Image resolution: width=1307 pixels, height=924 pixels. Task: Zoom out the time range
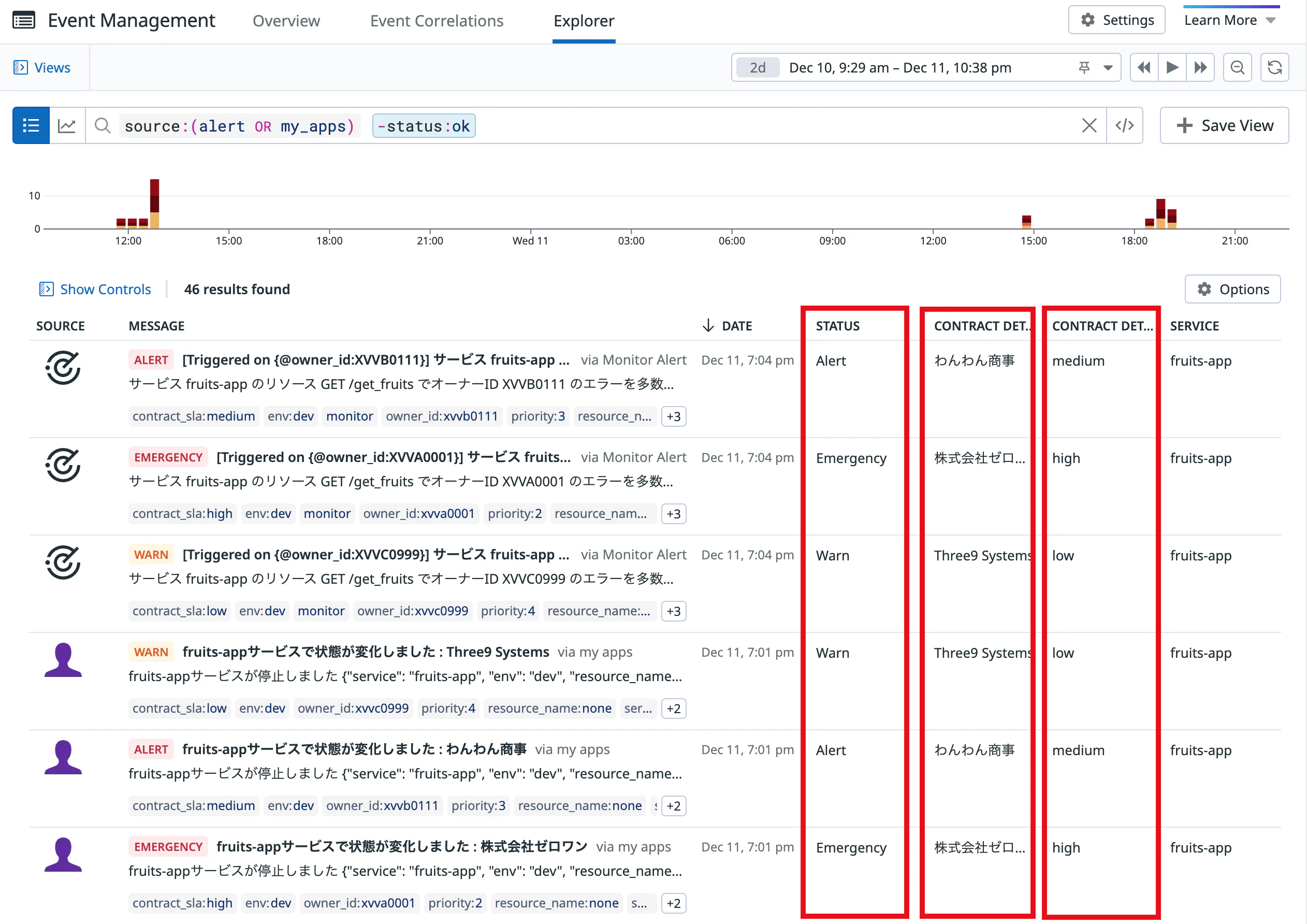pos(1237,68)
